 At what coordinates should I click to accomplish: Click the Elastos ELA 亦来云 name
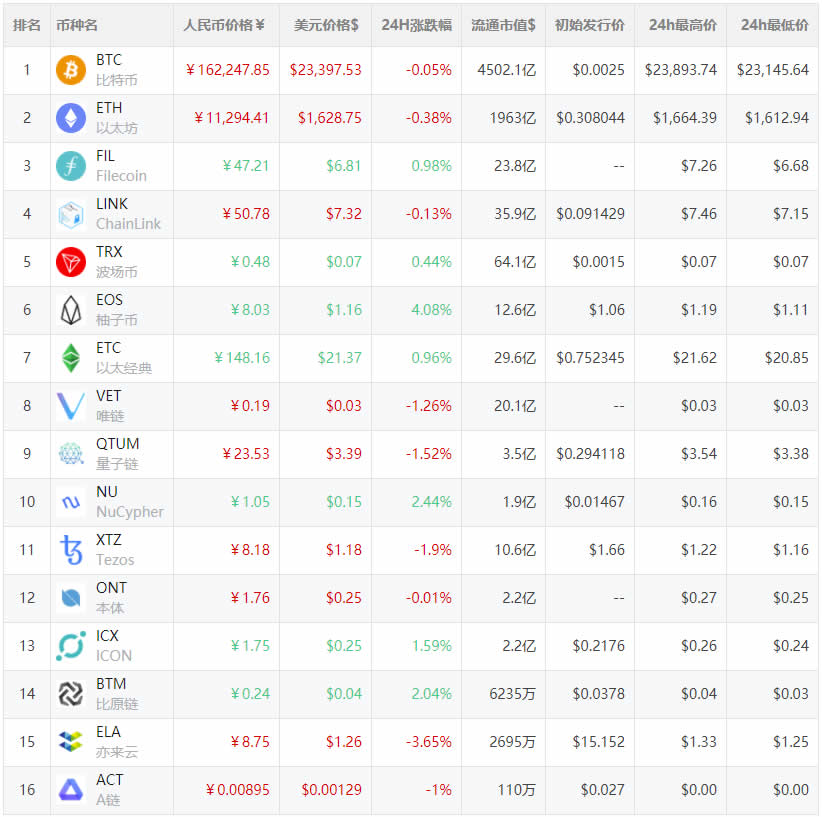[x=116, y=742]
